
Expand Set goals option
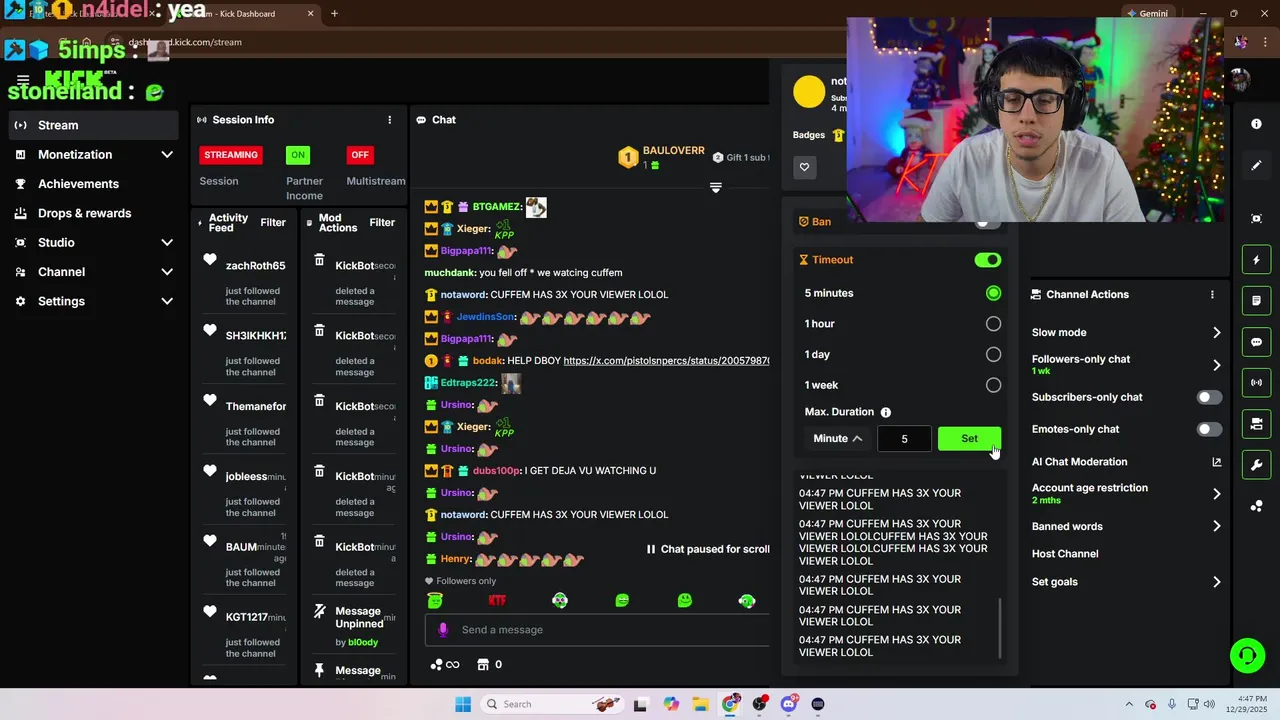pos(1216,582)
